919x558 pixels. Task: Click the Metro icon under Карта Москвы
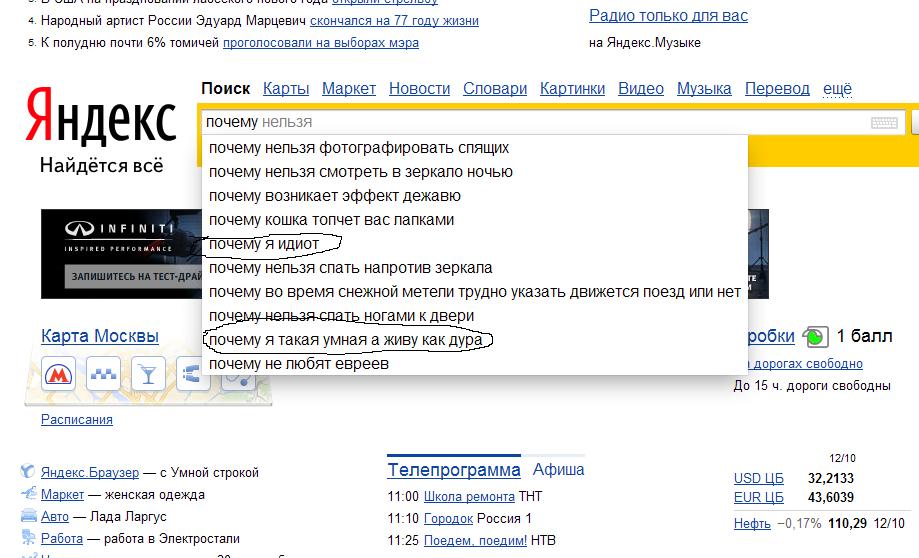[x=59, y=373]
